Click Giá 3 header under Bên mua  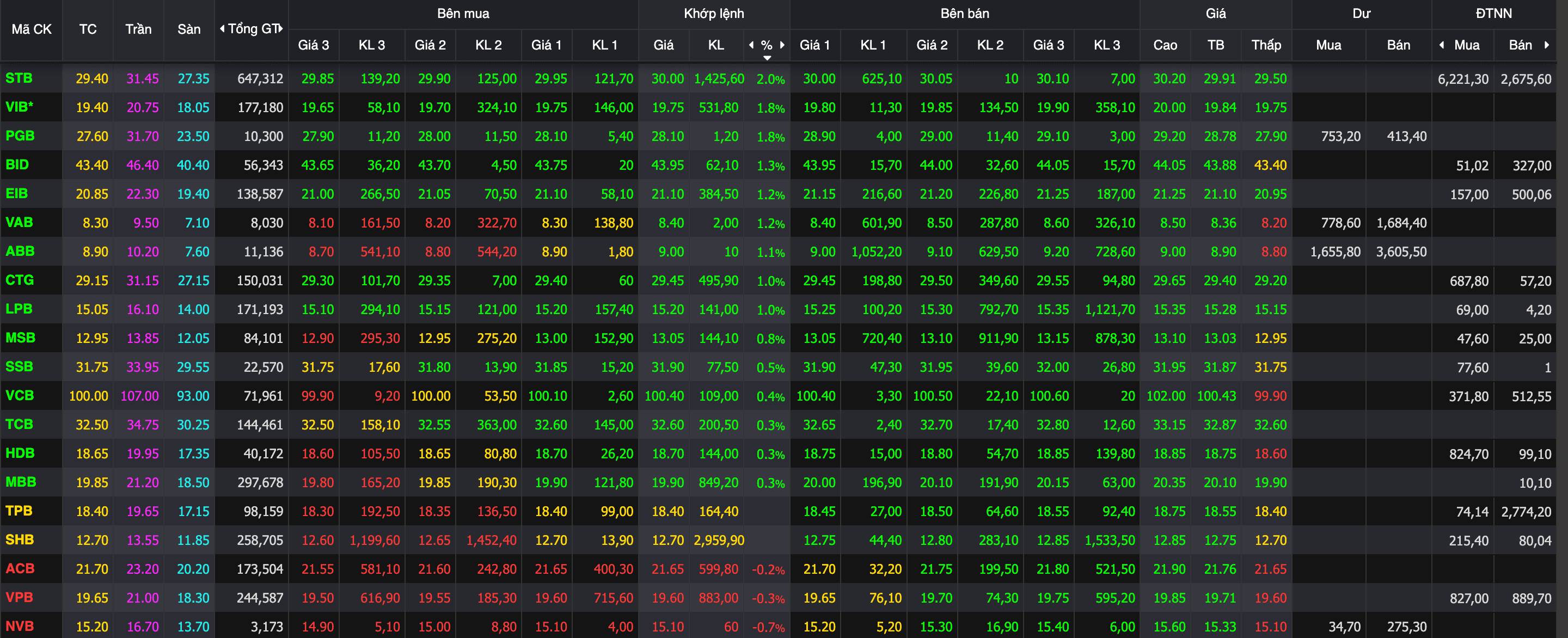(x=313, y=45)
